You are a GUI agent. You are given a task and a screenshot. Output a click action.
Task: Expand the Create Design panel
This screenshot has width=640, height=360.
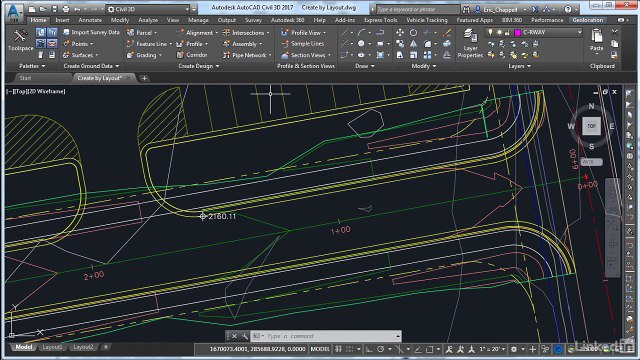(199, 66)
